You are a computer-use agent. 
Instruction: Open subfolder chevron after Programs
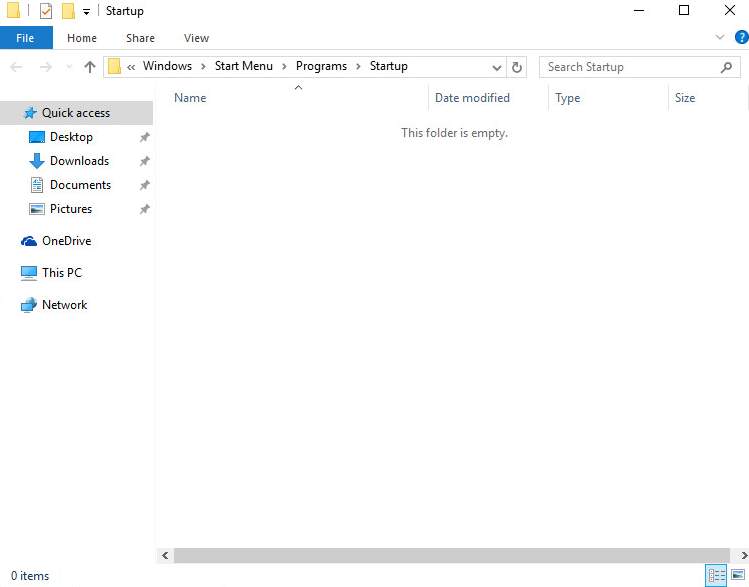click(358, 67)
